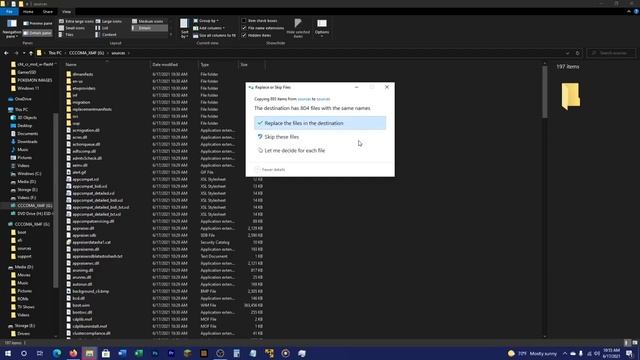This screenshot has width=640, height=360.
Task: Switch to the Share ribbon tab
Action: (x=48, y=12)
